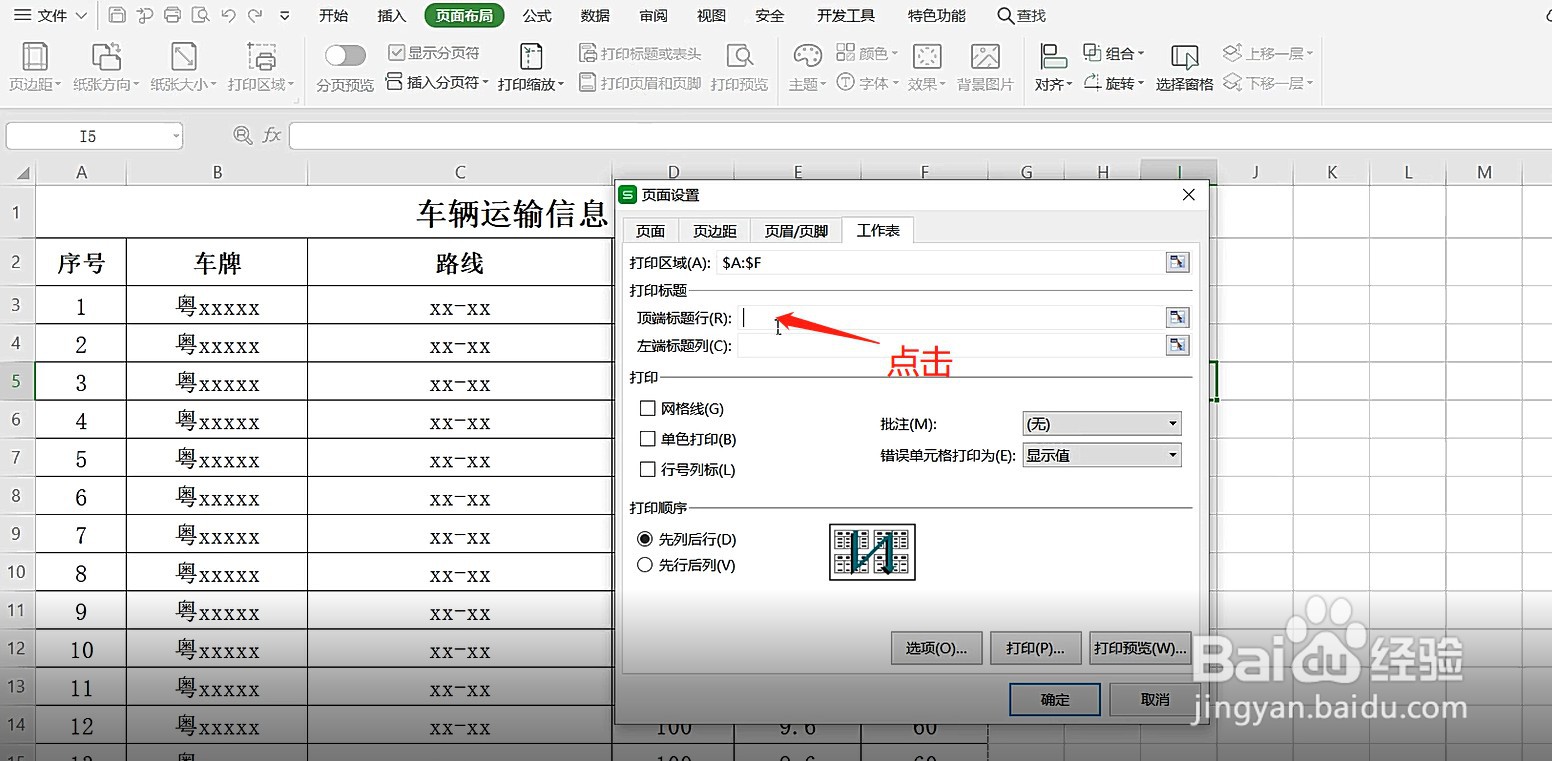Click the 取消 cancel button
The height and width of the screenshot is (761, 1552).
click(1155, 700)
